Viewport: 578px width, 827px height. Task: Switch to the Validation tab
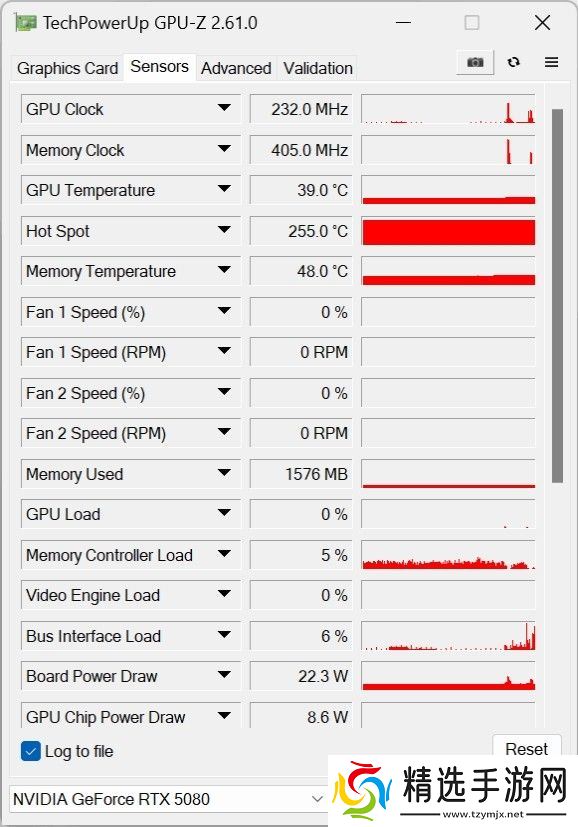point(317,68)
